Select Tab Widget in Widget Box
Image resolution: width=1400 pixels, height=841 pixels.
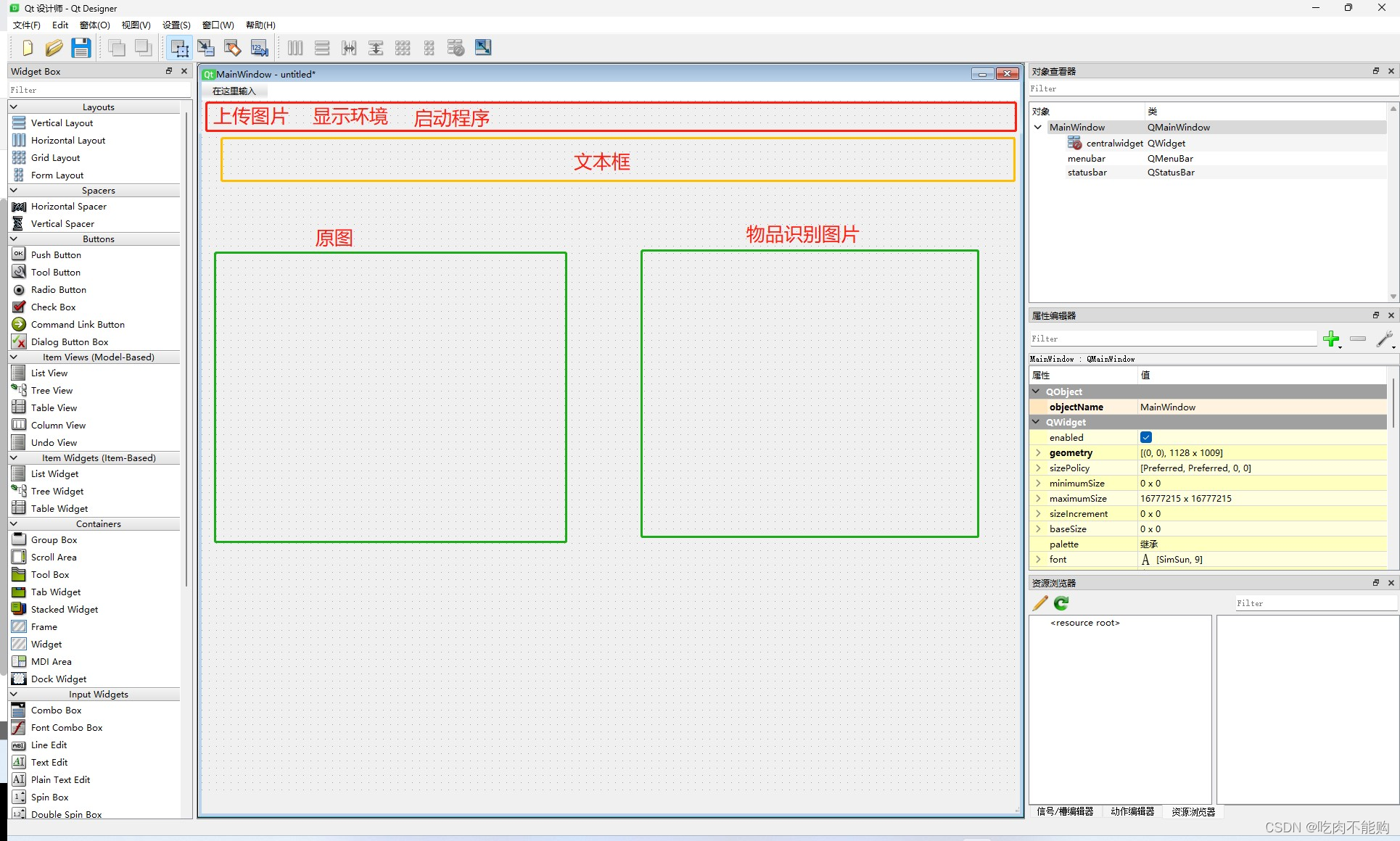click(56, 592)
